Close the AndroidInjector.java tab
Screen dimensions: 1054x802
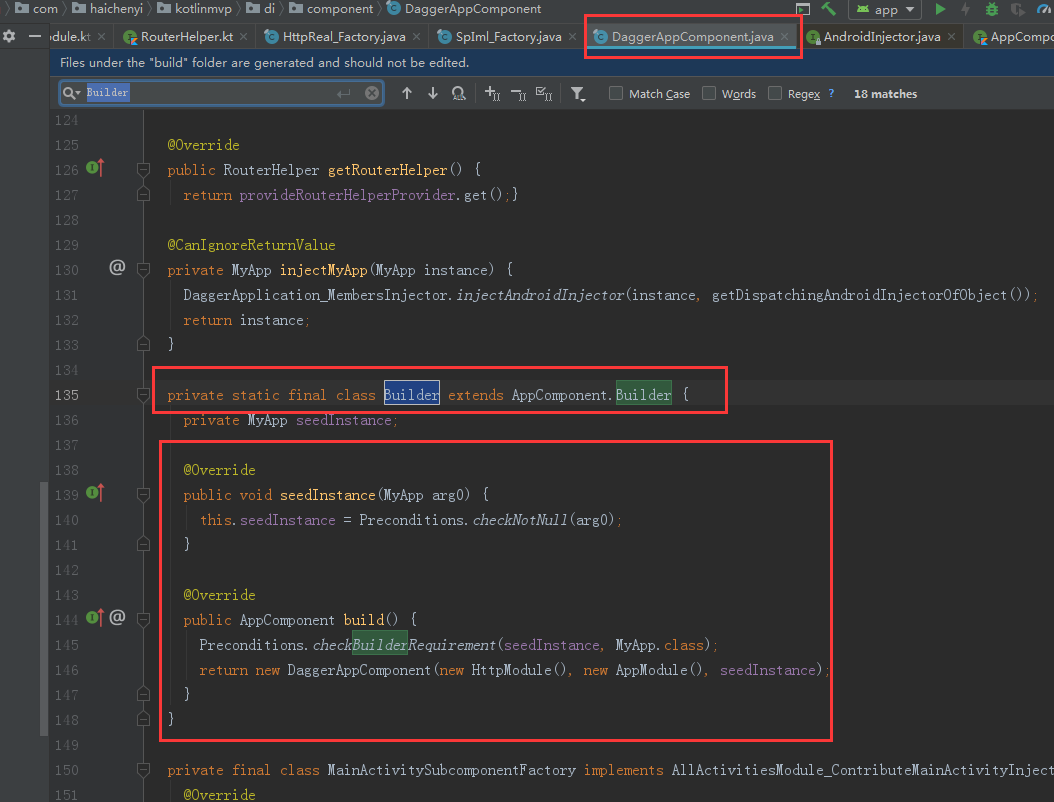tap(951, 37)
